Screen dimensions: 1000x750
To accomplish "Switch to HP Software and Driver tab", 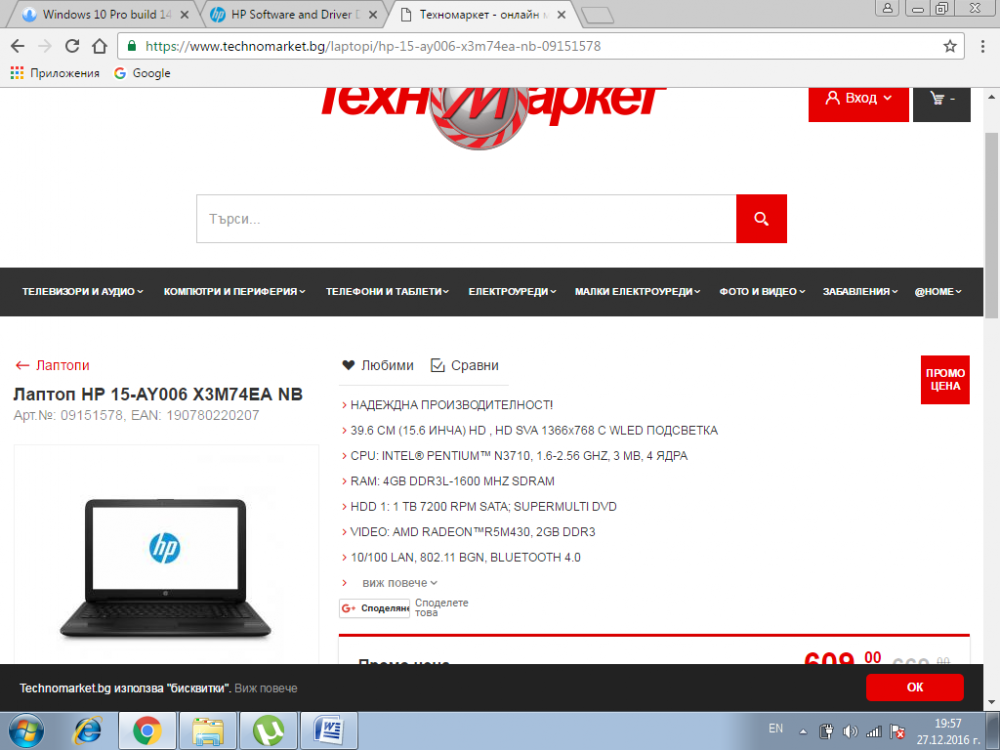I will [x=293, y=14].
